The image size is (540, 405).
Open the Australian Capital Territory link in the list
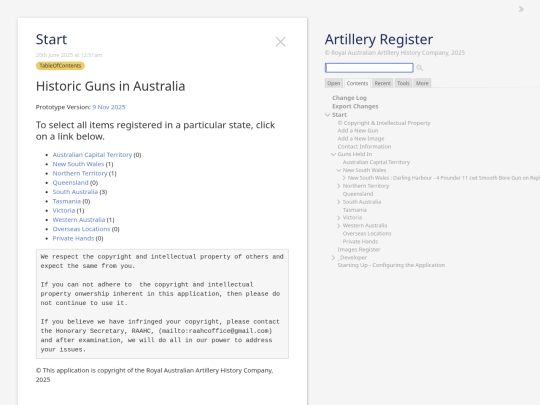click(x=92, y=155)
